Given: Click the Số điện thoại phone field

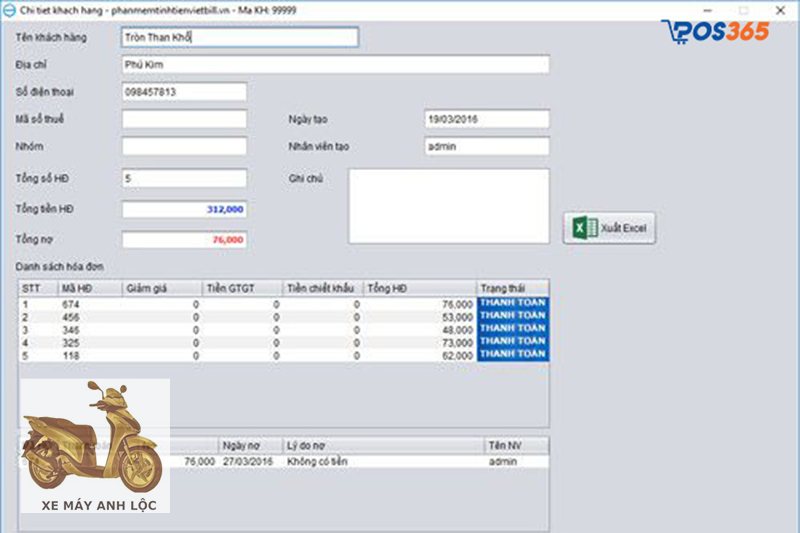Looking at the screenshot, I should [184, 92].
